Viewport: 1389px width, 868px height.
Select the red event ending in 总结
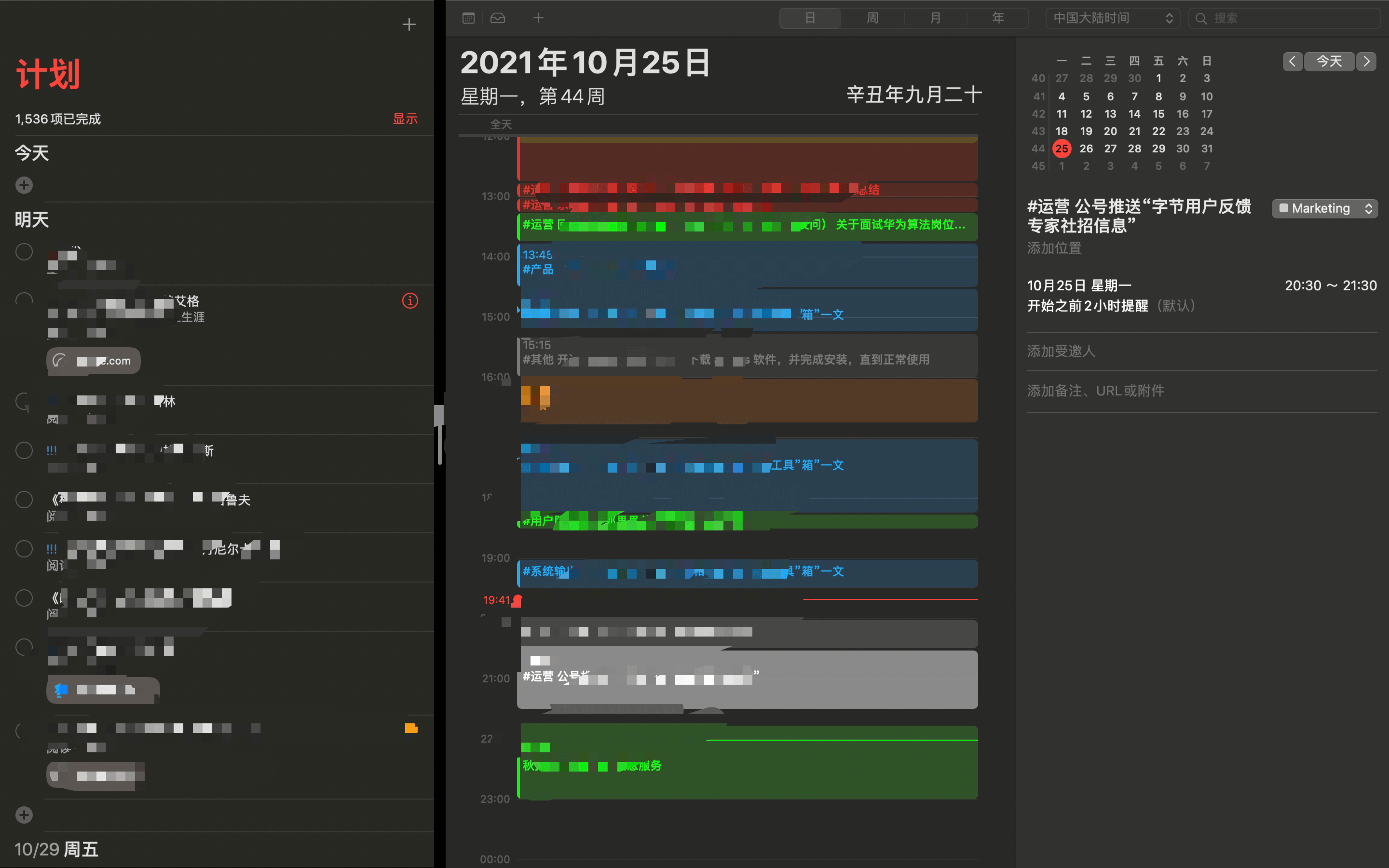[747, 190]
